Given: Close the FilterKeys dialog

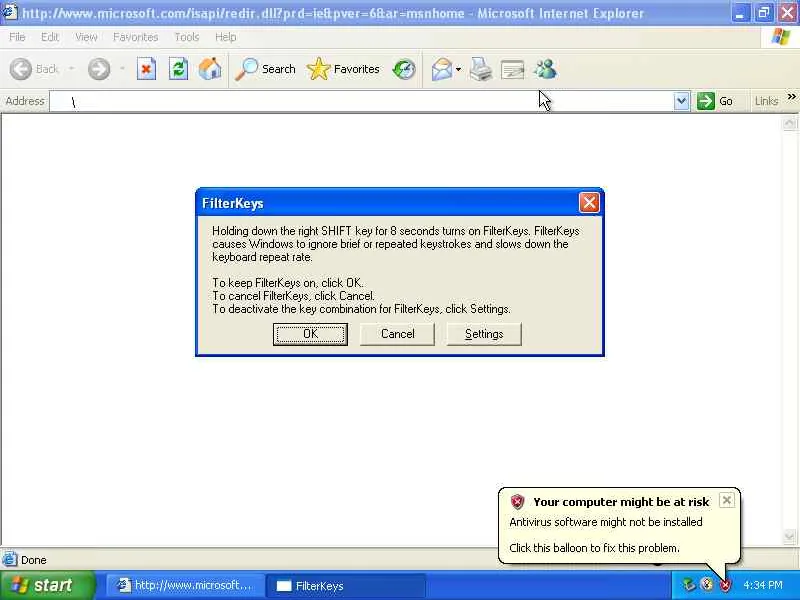Looking at the screenshot, I should click(589, 203).
